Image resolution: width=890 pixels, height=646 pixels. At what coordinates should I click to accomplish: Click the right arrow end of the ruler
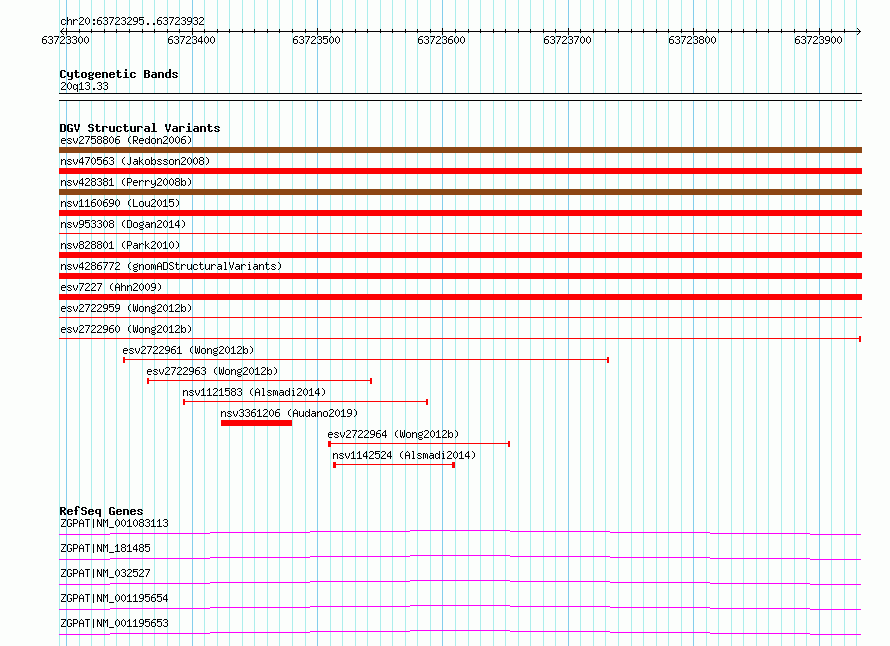pos(859,31)
